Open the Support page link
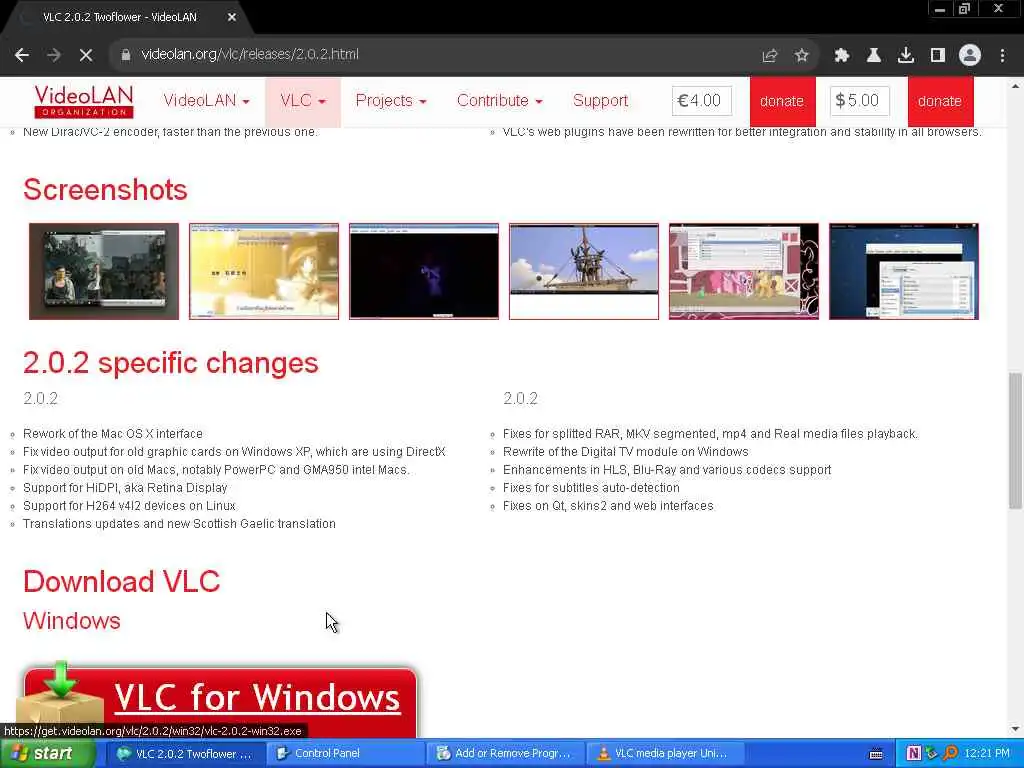This screenshot has width=1024, height=768. 600,101
